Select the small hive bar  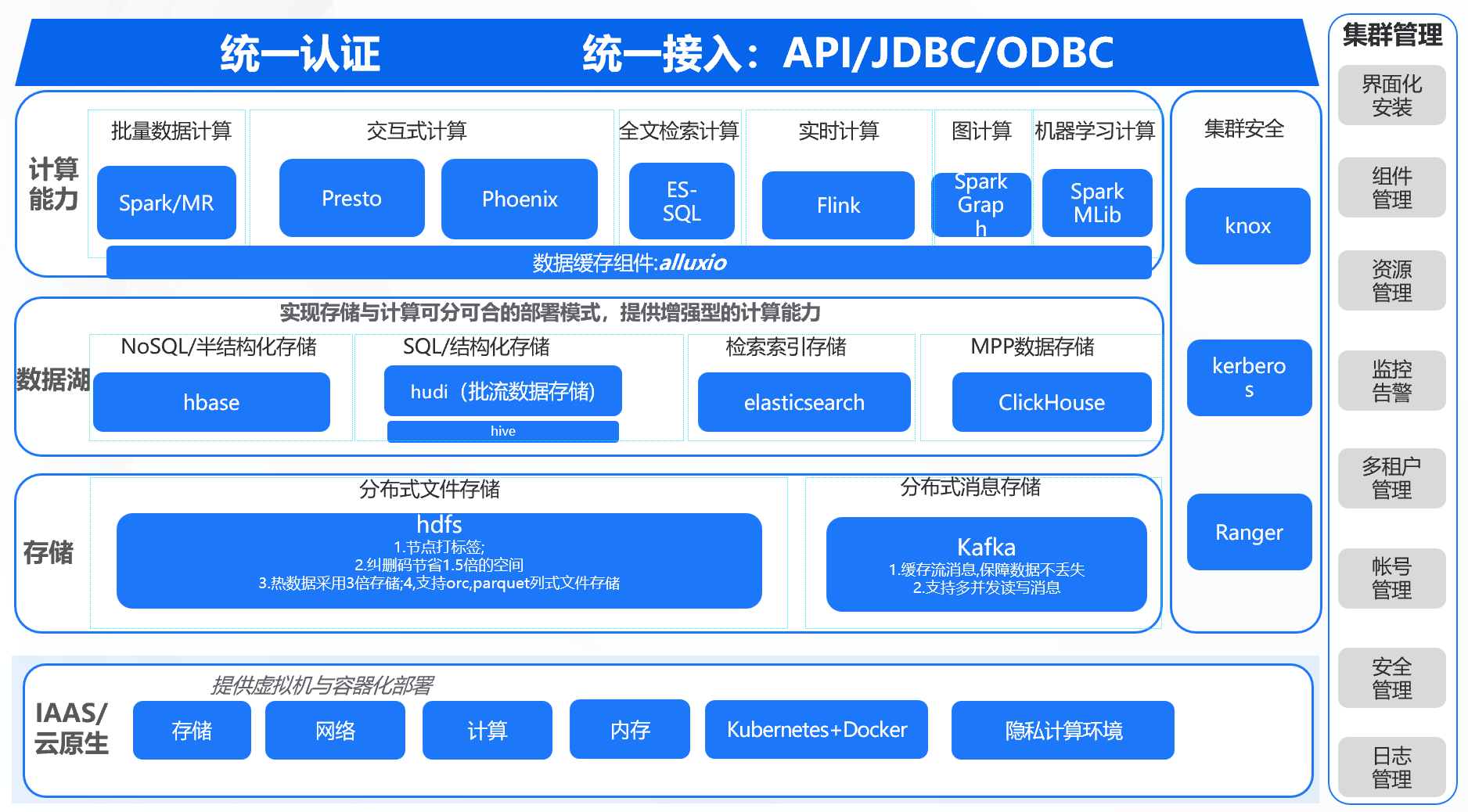click(x=502, y=431)
